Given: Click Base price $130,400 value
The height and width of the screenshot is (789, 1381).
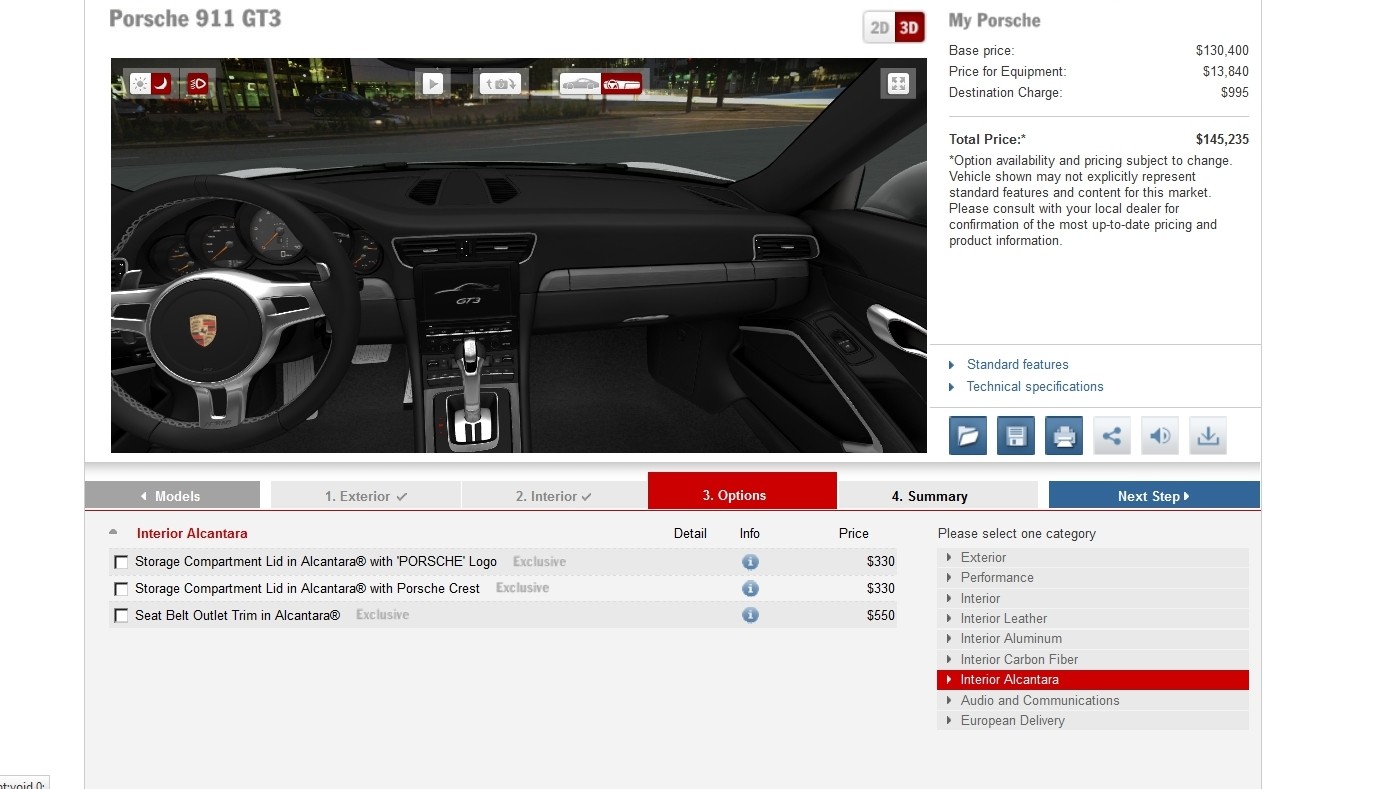Looking at the screenshot, I should [x=1222, y=51].
